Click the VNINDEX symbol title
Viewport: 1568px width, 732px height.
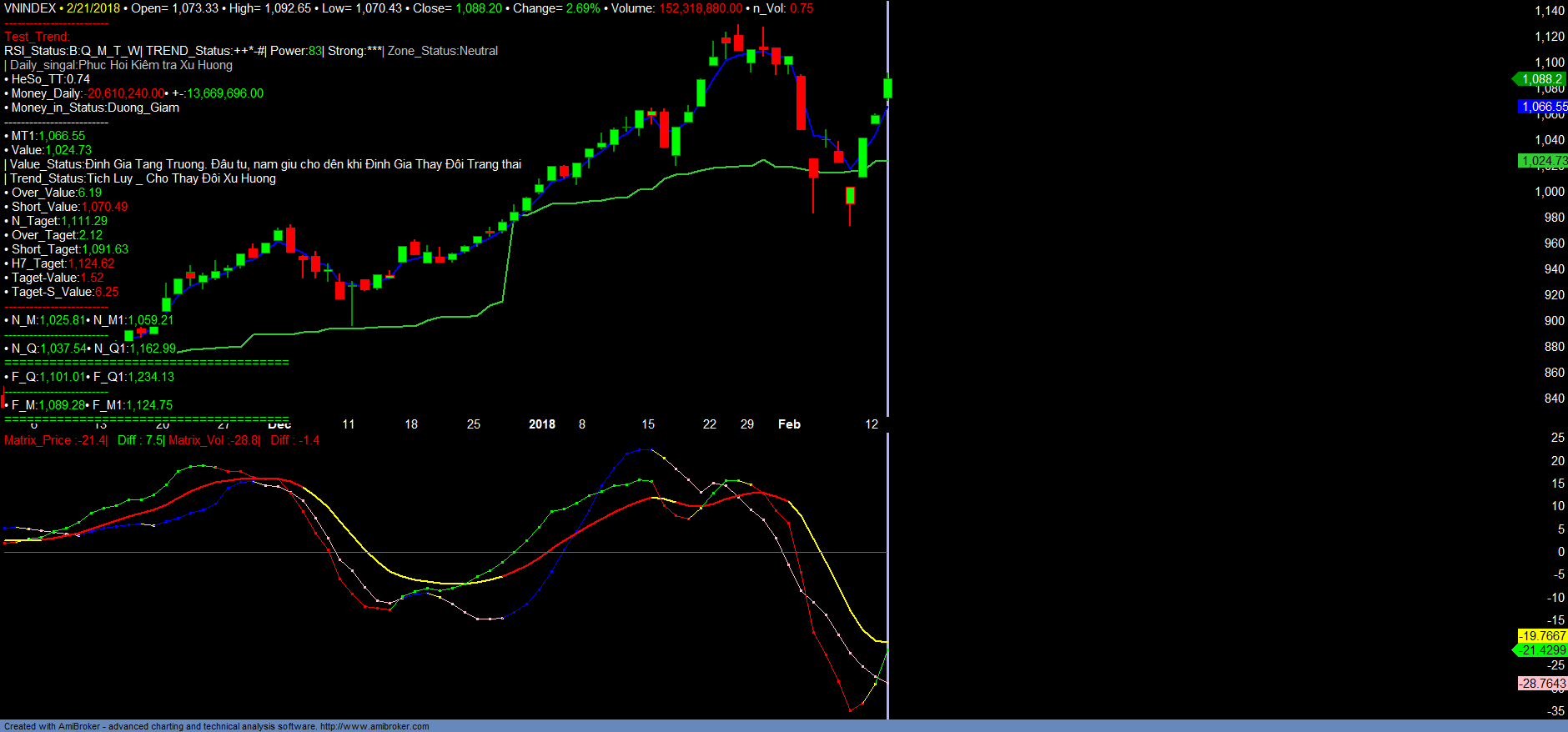coord(30,8)
